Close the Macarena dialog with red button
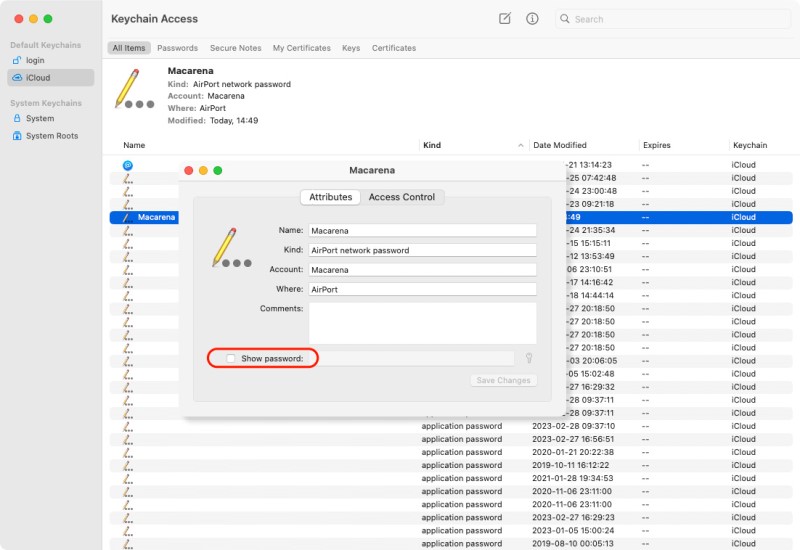 (188, 170)
